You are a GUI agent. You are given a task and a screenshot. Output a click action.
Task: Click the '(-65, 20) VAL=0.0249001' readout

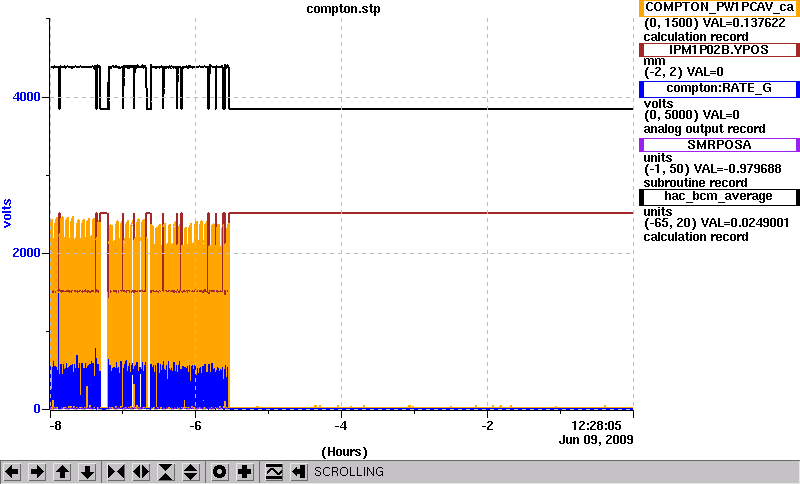[x=716, y=223]
